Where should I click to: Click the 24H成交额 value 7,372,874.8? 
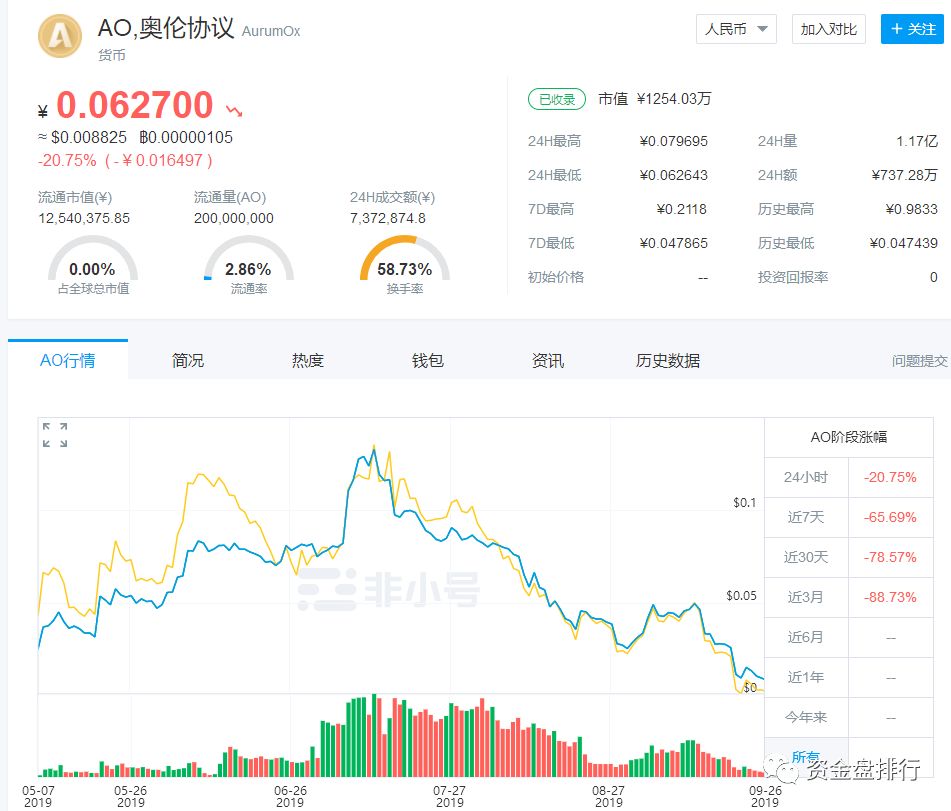[x=388, y=218]
